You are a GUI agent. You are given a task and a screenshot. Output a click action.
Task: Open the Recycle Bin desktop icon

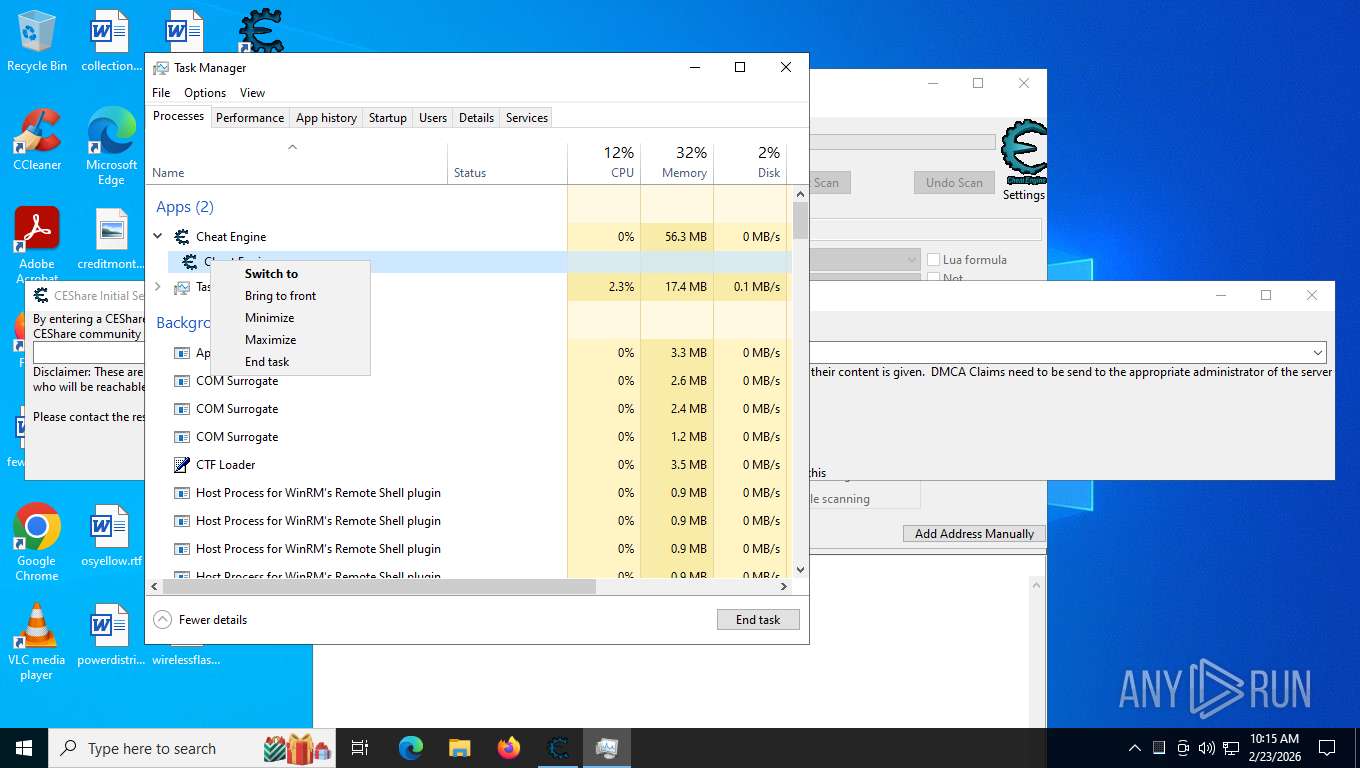pos(37,40)
